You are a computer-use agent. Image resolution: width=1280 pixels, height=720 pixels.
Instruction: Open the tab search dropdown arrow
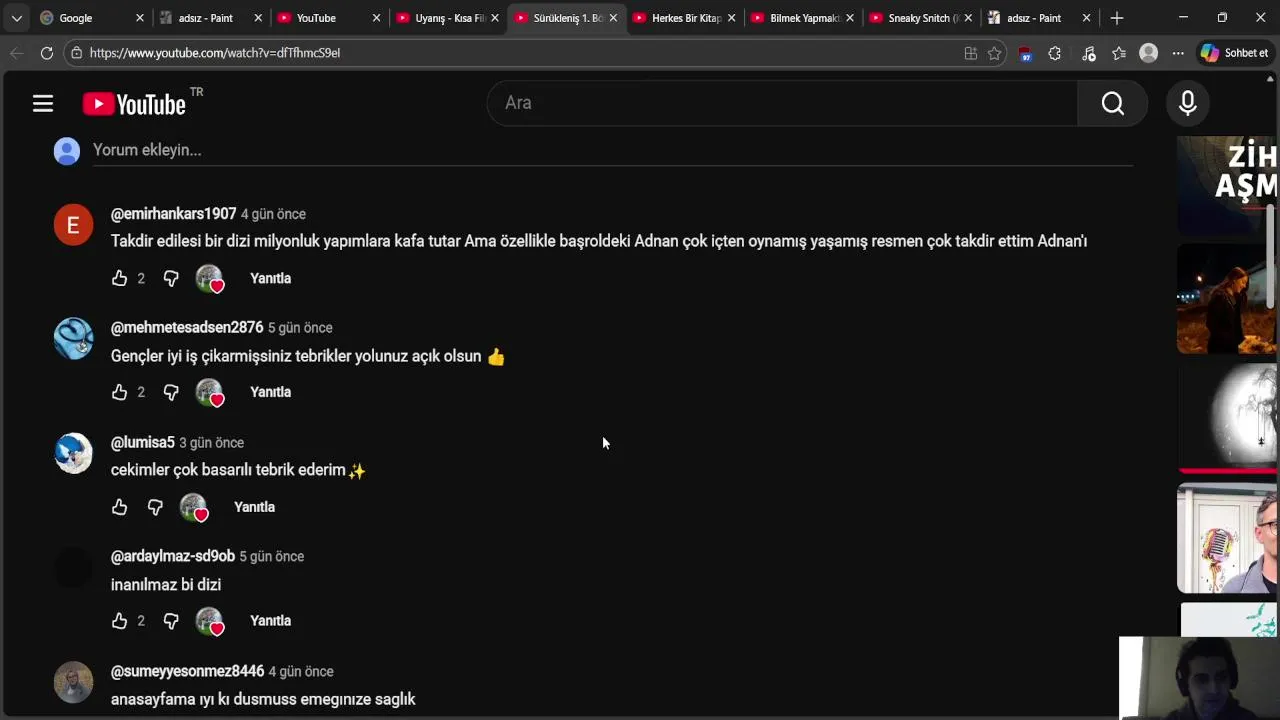tap(16, 18)
